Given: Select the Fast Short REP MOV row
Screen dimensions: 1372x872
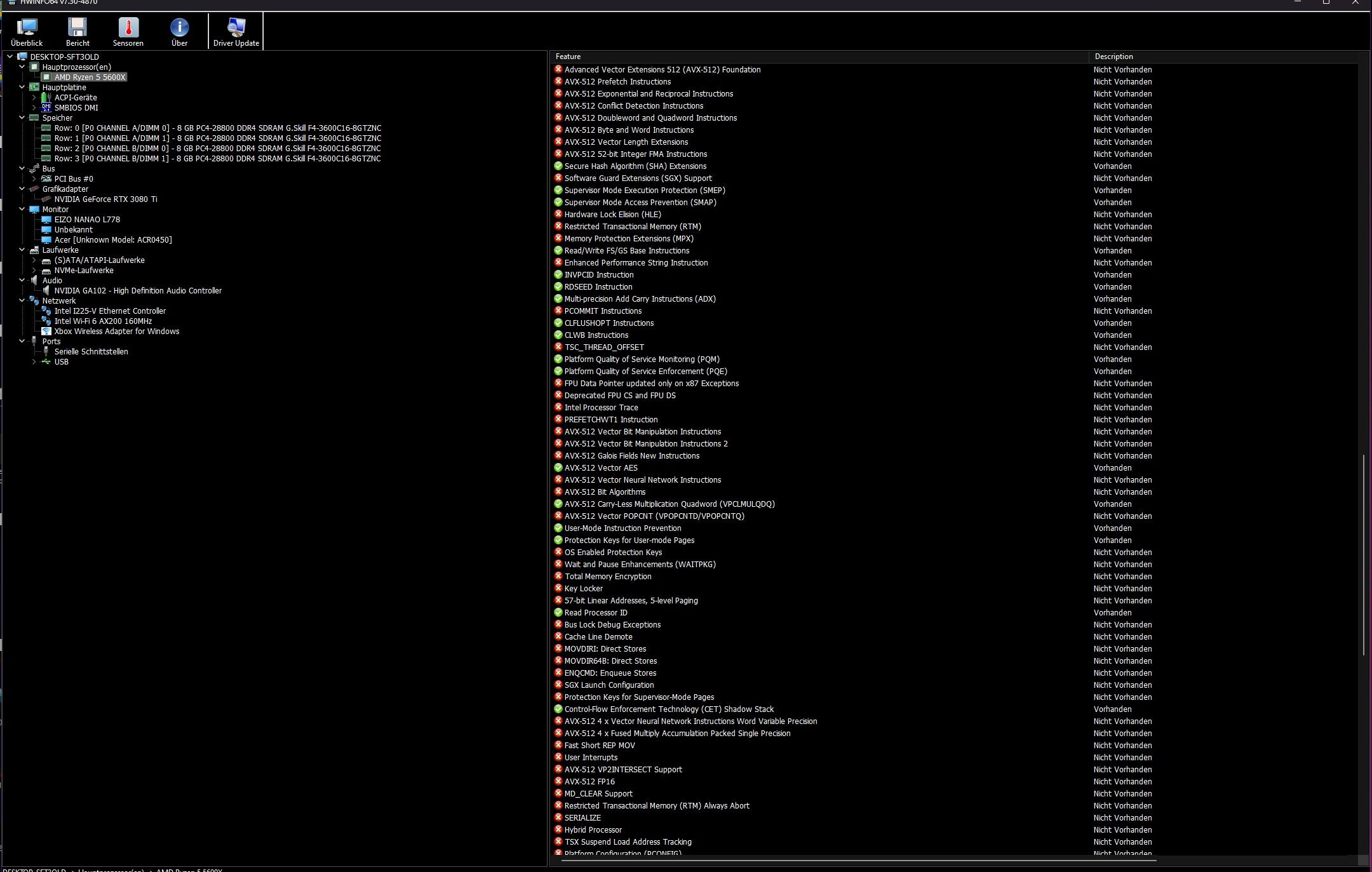Looking at the screenshot, I should (955, 745).
